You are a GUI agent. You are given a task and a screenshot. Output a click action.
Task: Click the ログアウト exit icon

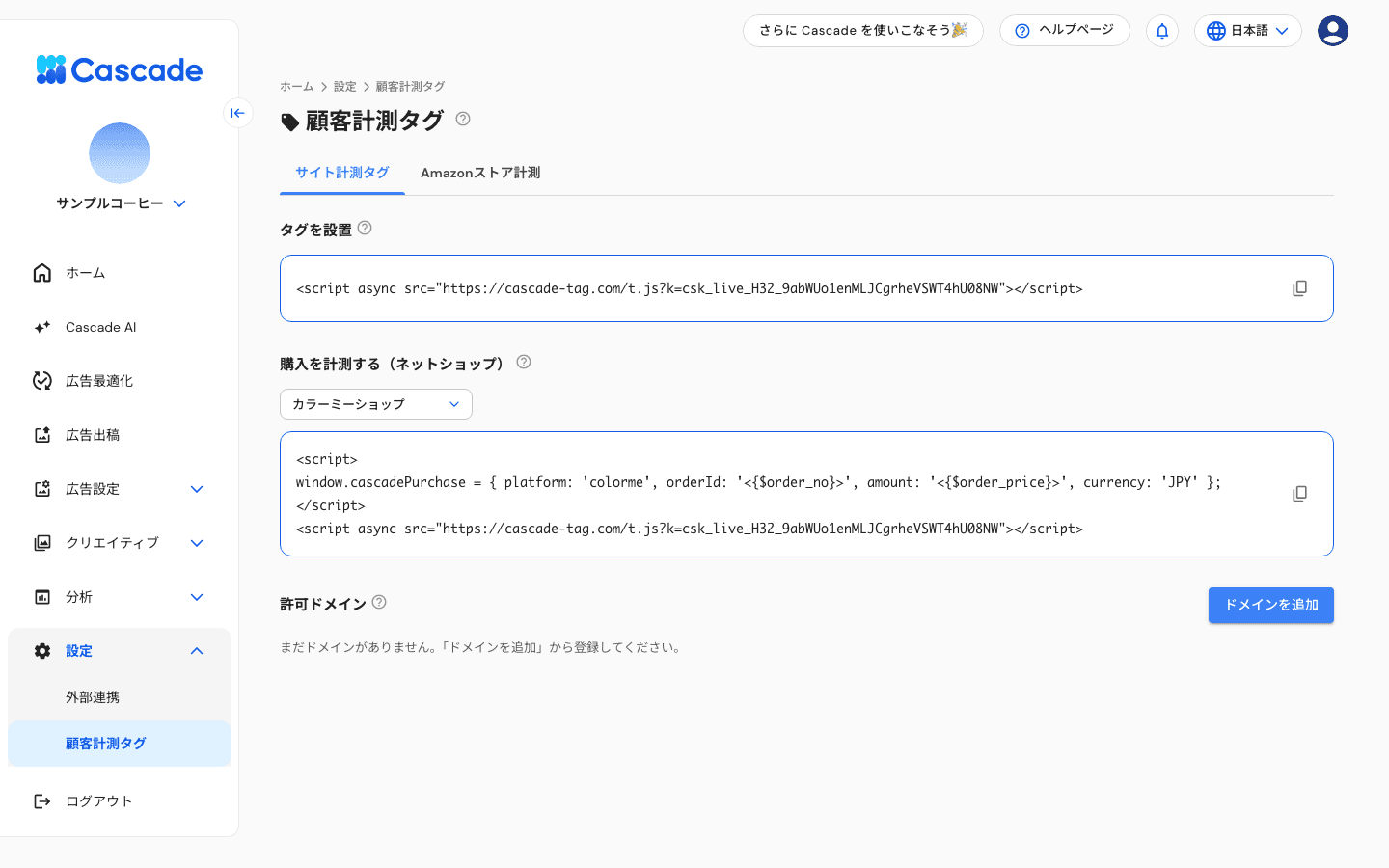(x=42, y=801)
